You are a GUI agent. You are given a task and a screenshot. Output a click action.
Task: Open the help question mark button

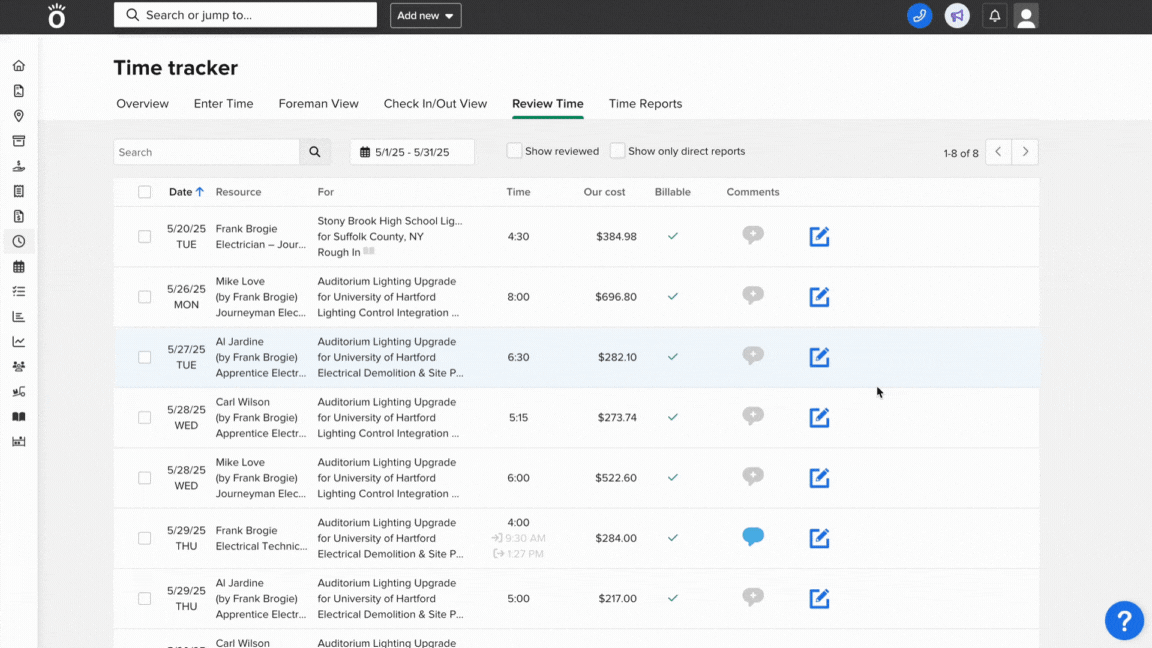(1124, 620)
